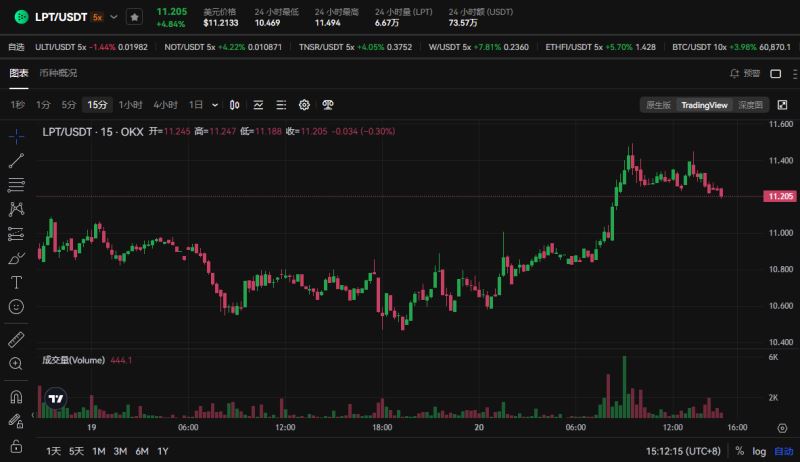Viewport: 800px width, 462px height.
Task: Click the zoom in magnifier tool
Action: click(x=16, y=364)
